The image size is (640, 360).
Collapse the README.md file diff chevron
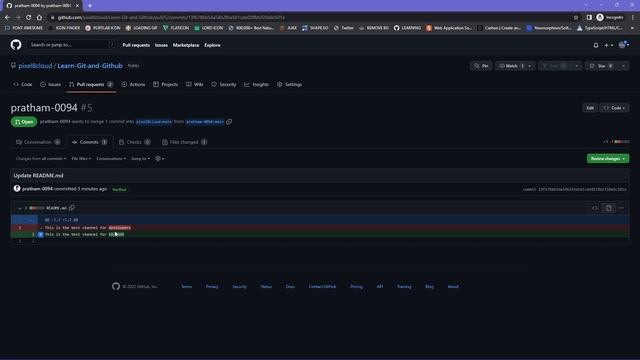click(19, 208)
